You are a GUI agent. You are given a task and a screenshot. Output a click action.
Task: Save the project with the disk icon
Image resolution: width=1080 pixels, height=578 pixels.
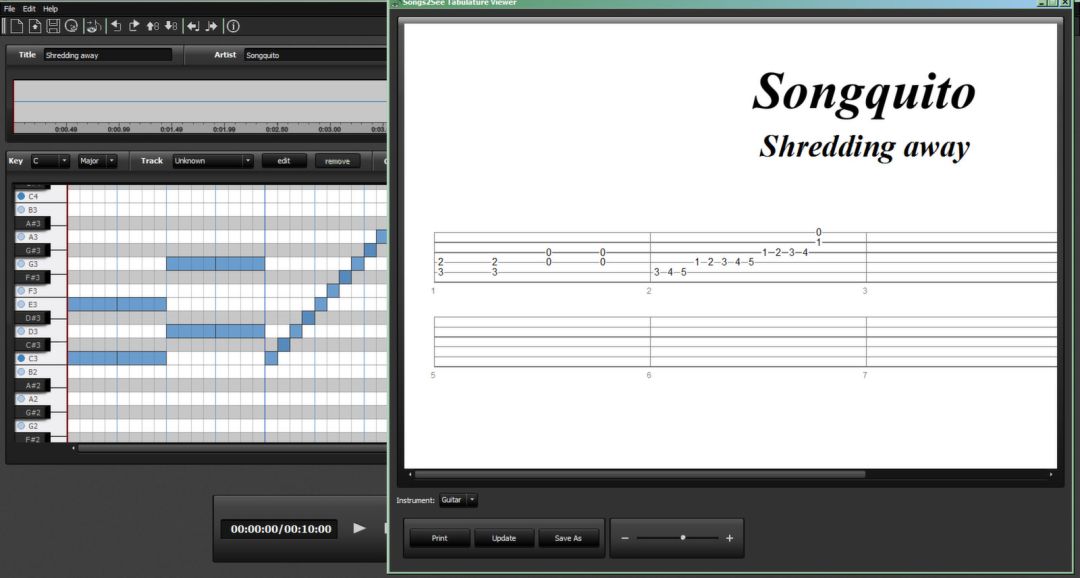point(53,26)
